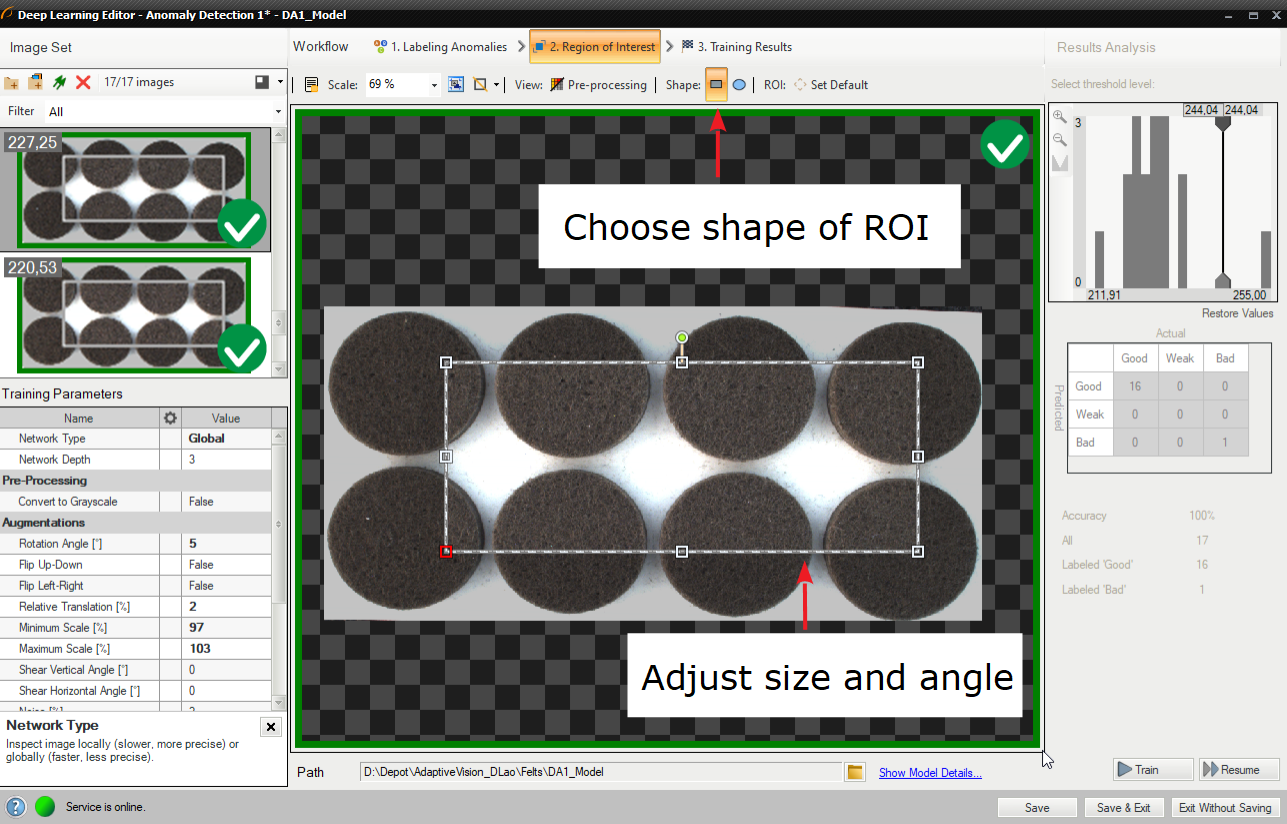Select the ellipse ROI shape
Viewport: 1287px width, 824px height.
(739, 85)
